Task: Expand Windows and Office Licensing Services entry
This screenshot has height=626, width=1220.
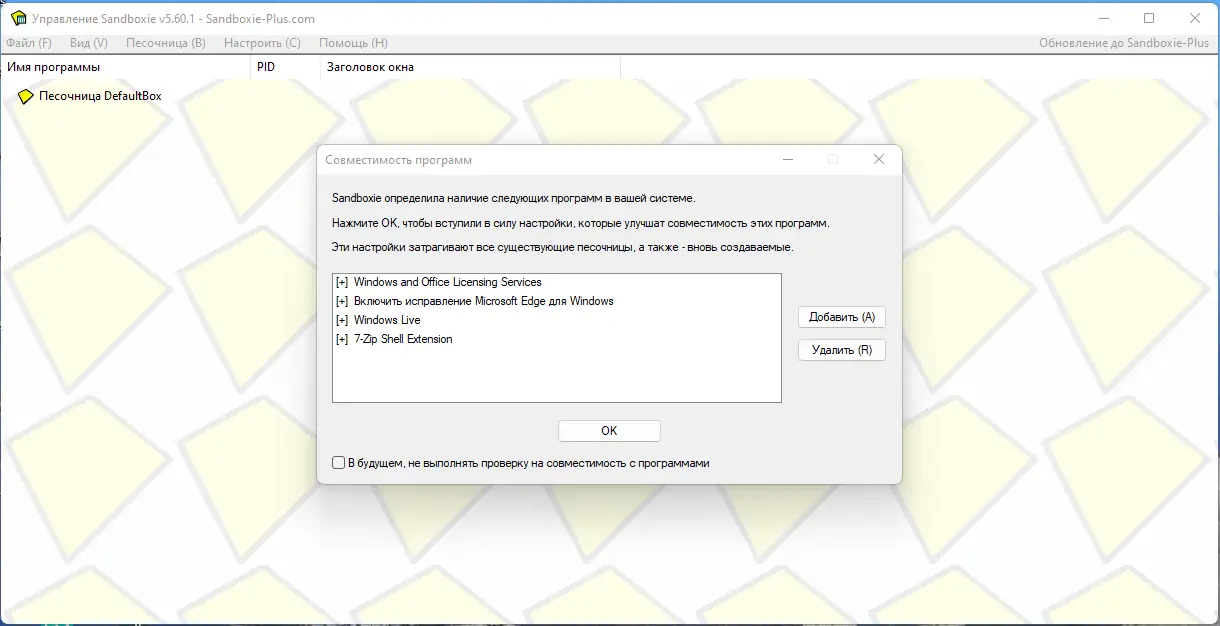Action: (x=342, y=283)
